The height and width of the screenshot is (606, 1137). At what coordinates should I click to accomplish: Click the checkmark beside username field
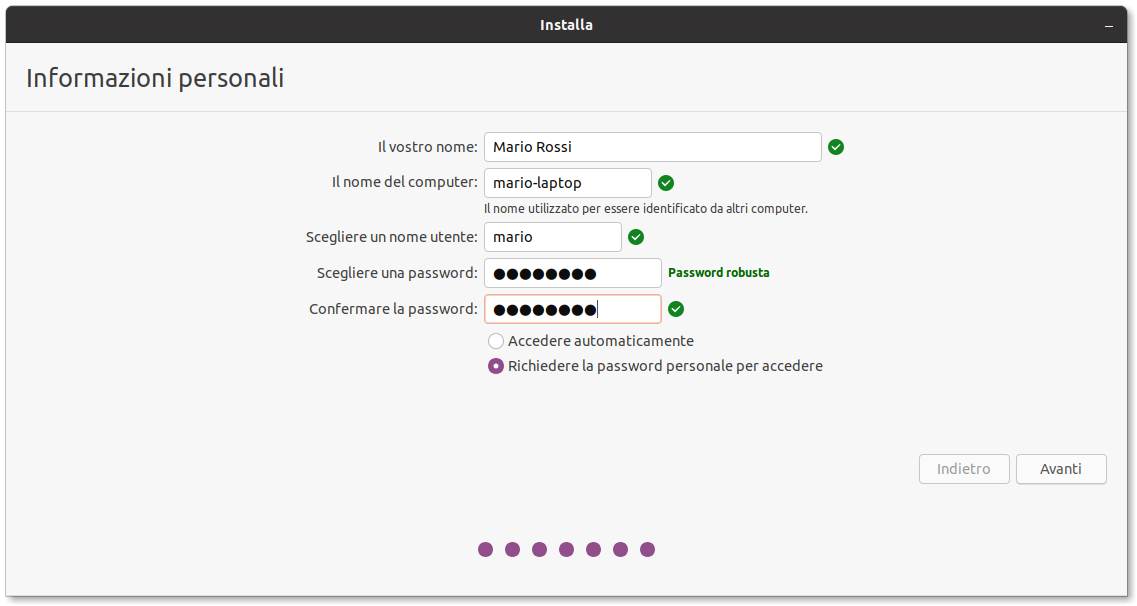click(x=636, y=237)
